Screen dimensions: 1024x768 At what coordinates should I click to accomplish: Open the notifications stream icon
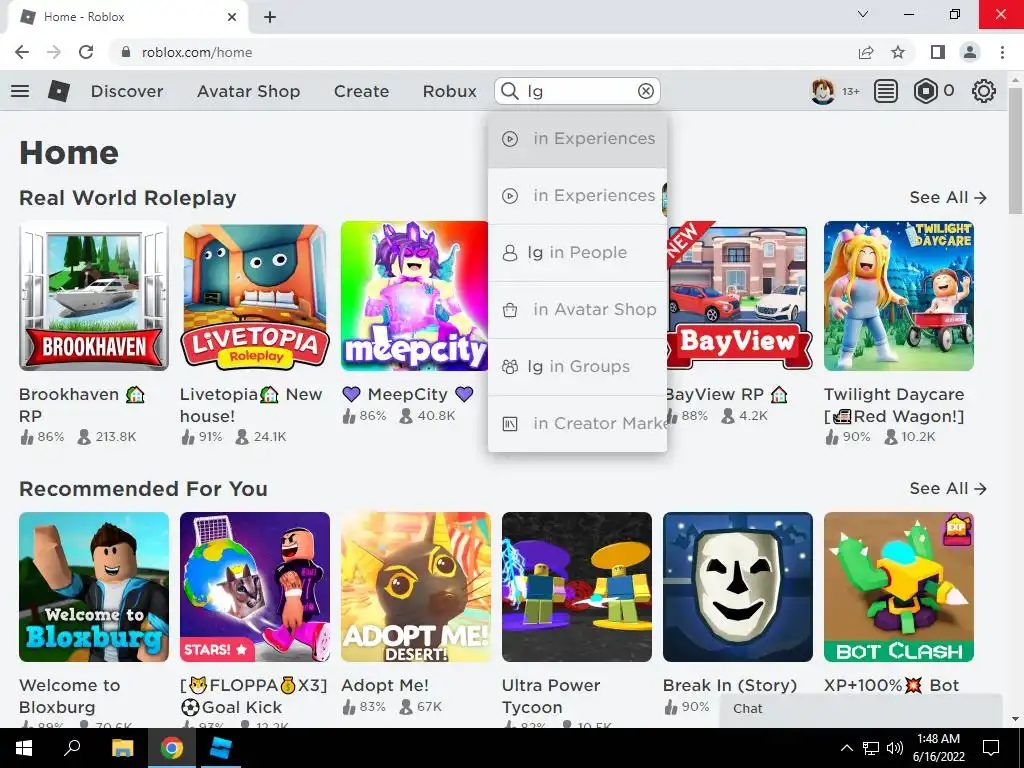(886, 91)
